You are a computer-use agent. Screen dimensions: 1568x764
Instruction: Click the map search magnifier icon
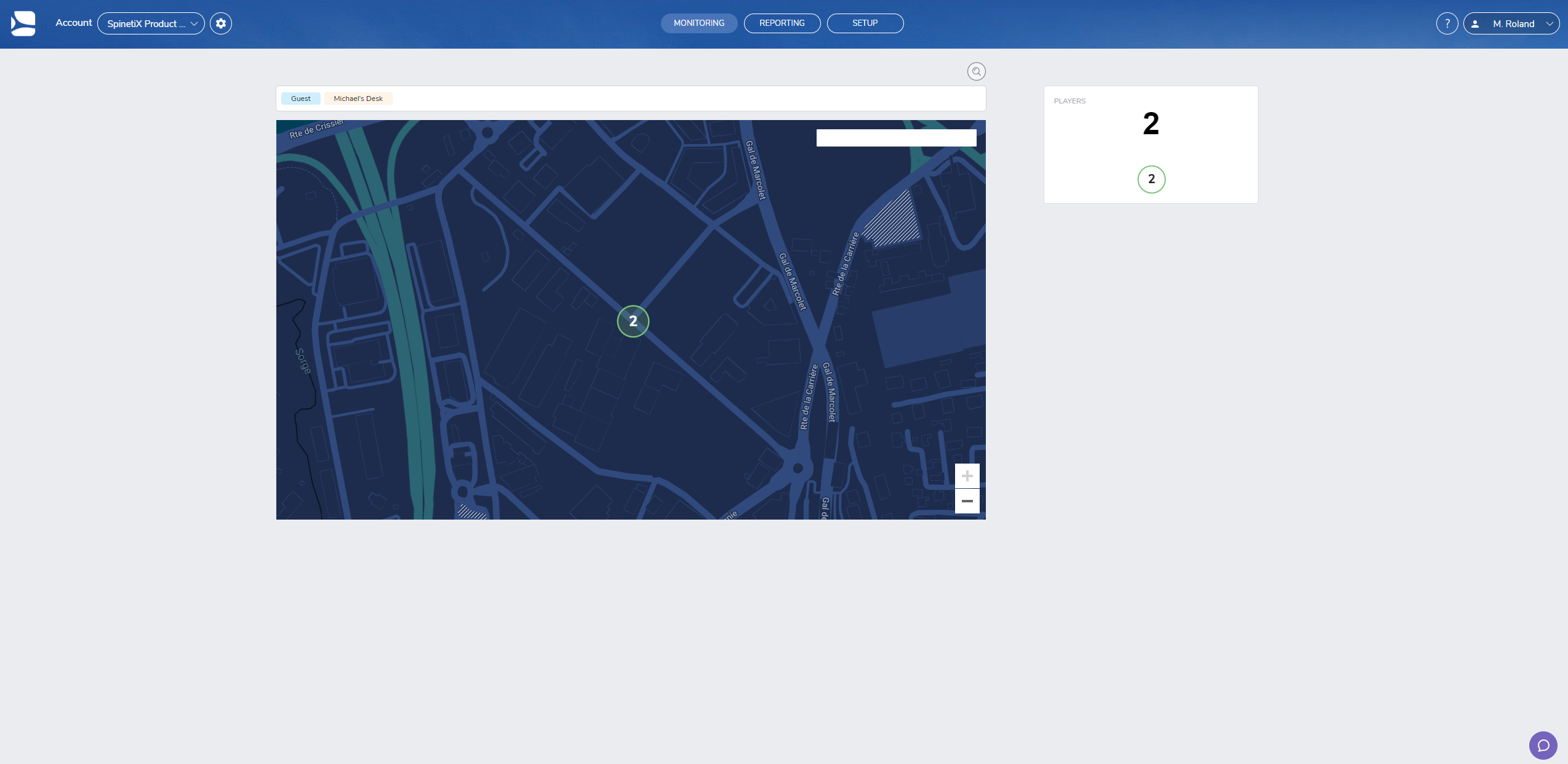point(976,71)
